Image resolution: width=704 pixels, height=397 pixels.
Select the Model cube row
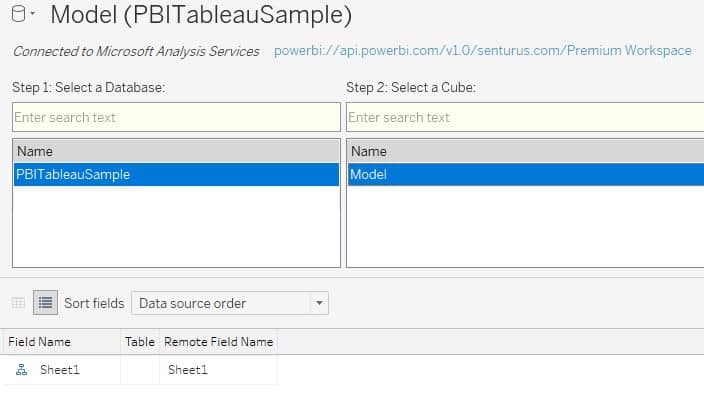[x=526, y=174]
